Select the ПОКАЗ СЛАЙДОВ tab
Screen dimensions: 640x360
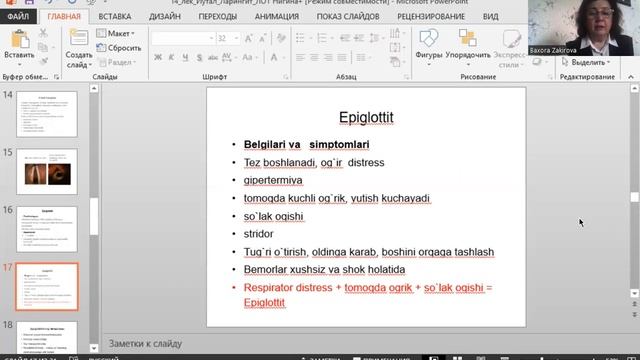348,17
